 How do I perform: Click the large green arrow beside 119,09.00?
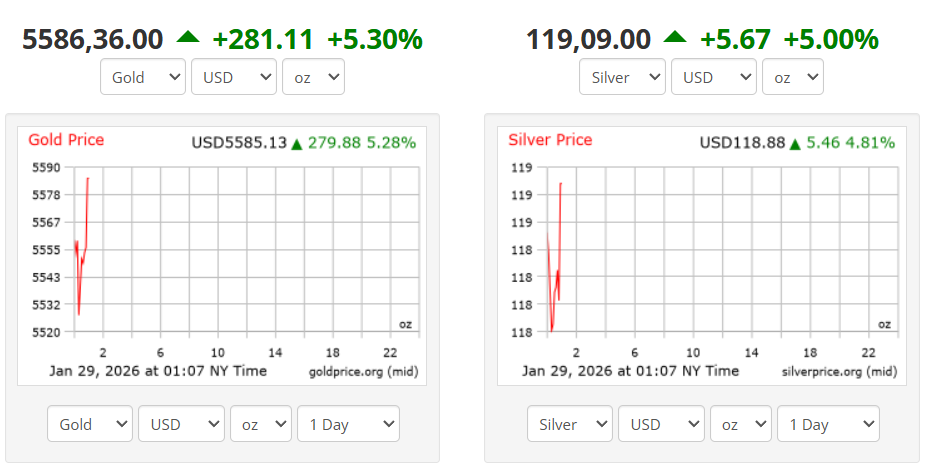pyautogui.click(x=675, y=37)
